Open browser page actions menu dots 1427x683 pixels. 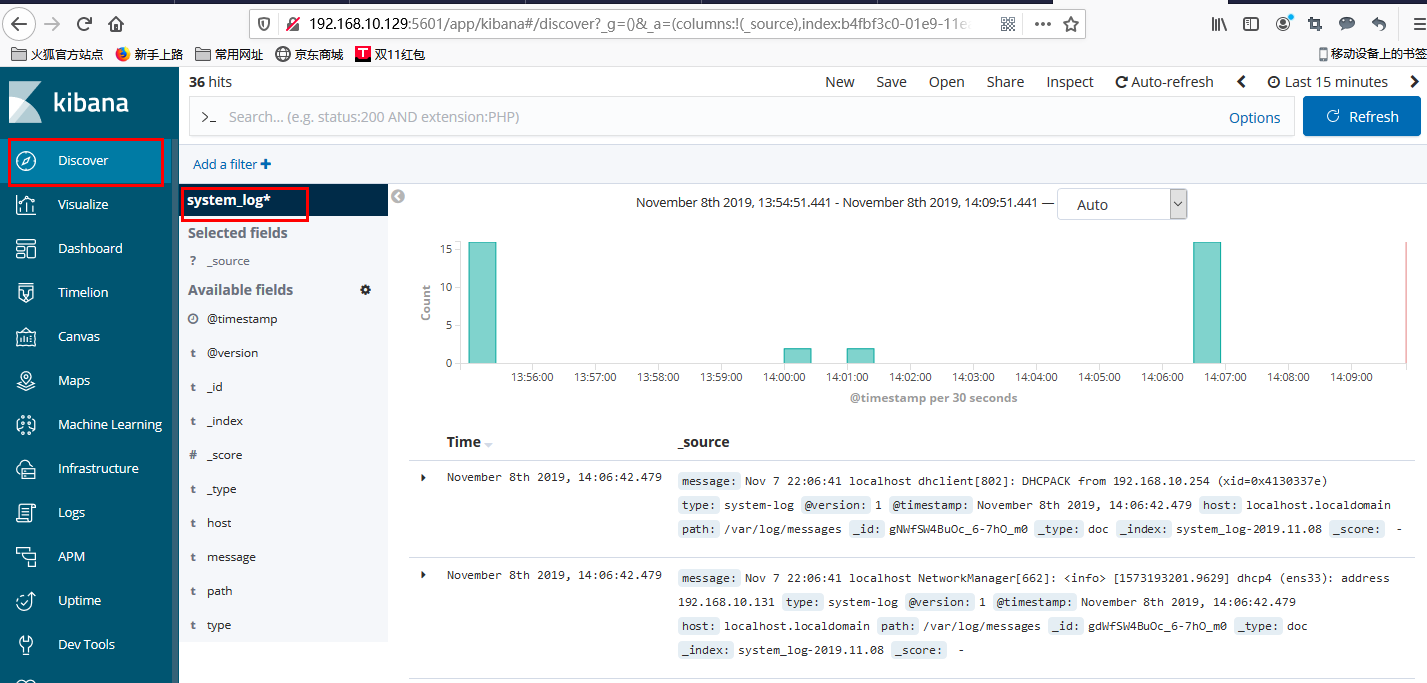1042,24
